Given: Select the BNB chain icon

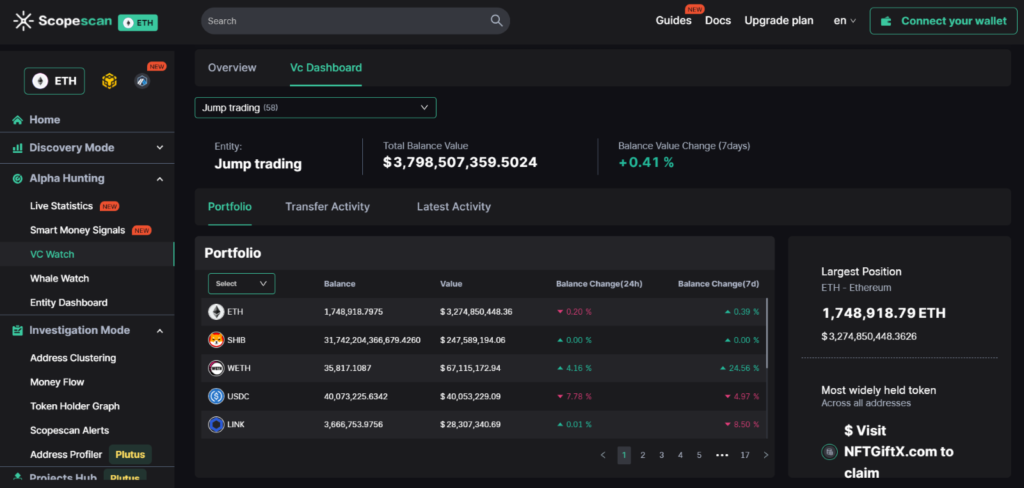Looking at the screenshot, I should (x=110, y=81).
